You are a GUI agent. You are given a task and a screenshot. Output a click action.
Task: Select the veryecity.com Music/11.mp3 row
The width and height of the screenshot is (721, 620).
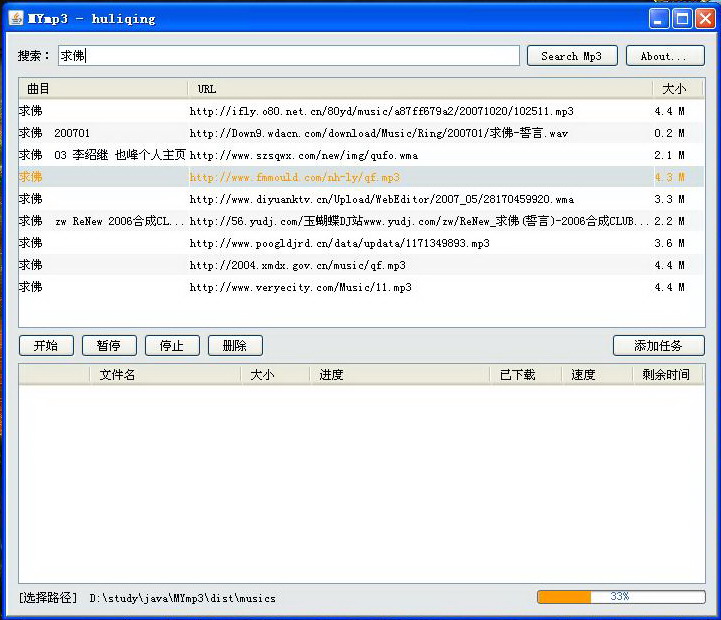(361, 287)
